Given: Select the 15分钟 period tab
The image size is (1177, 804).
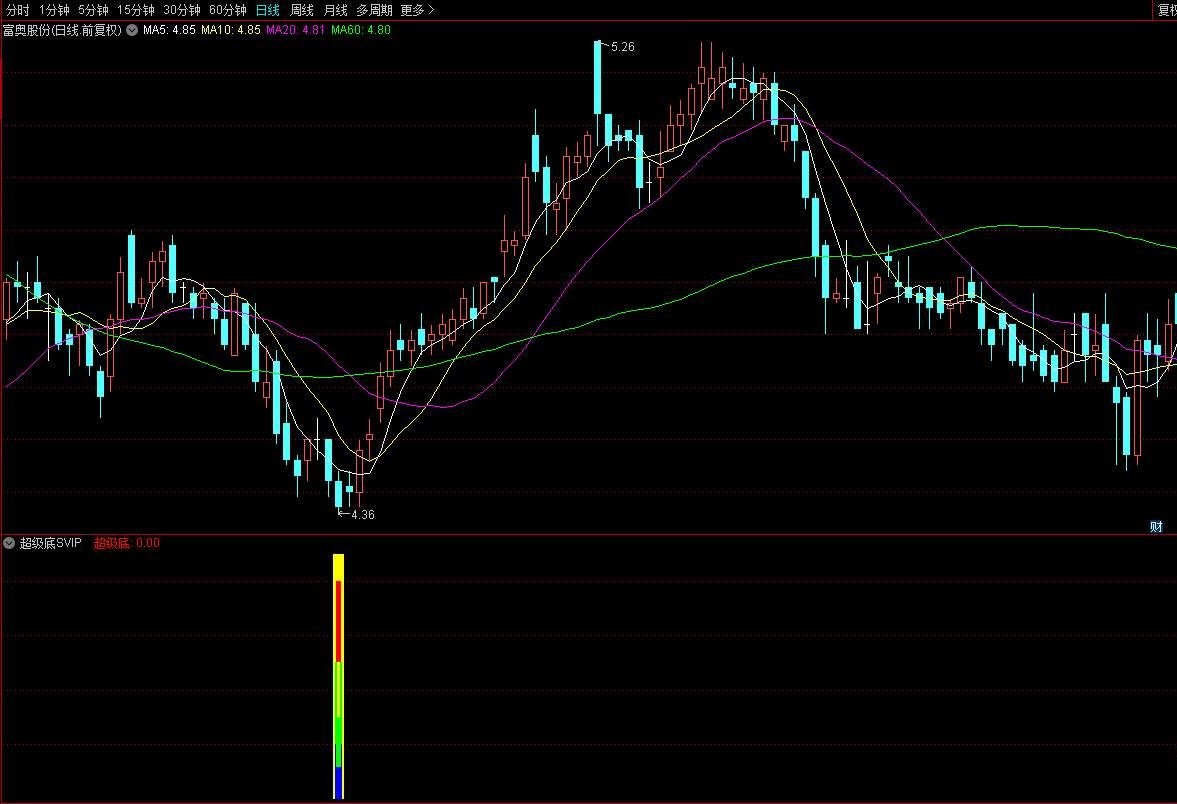Looking at the screenshot, I should pos(136,10).
